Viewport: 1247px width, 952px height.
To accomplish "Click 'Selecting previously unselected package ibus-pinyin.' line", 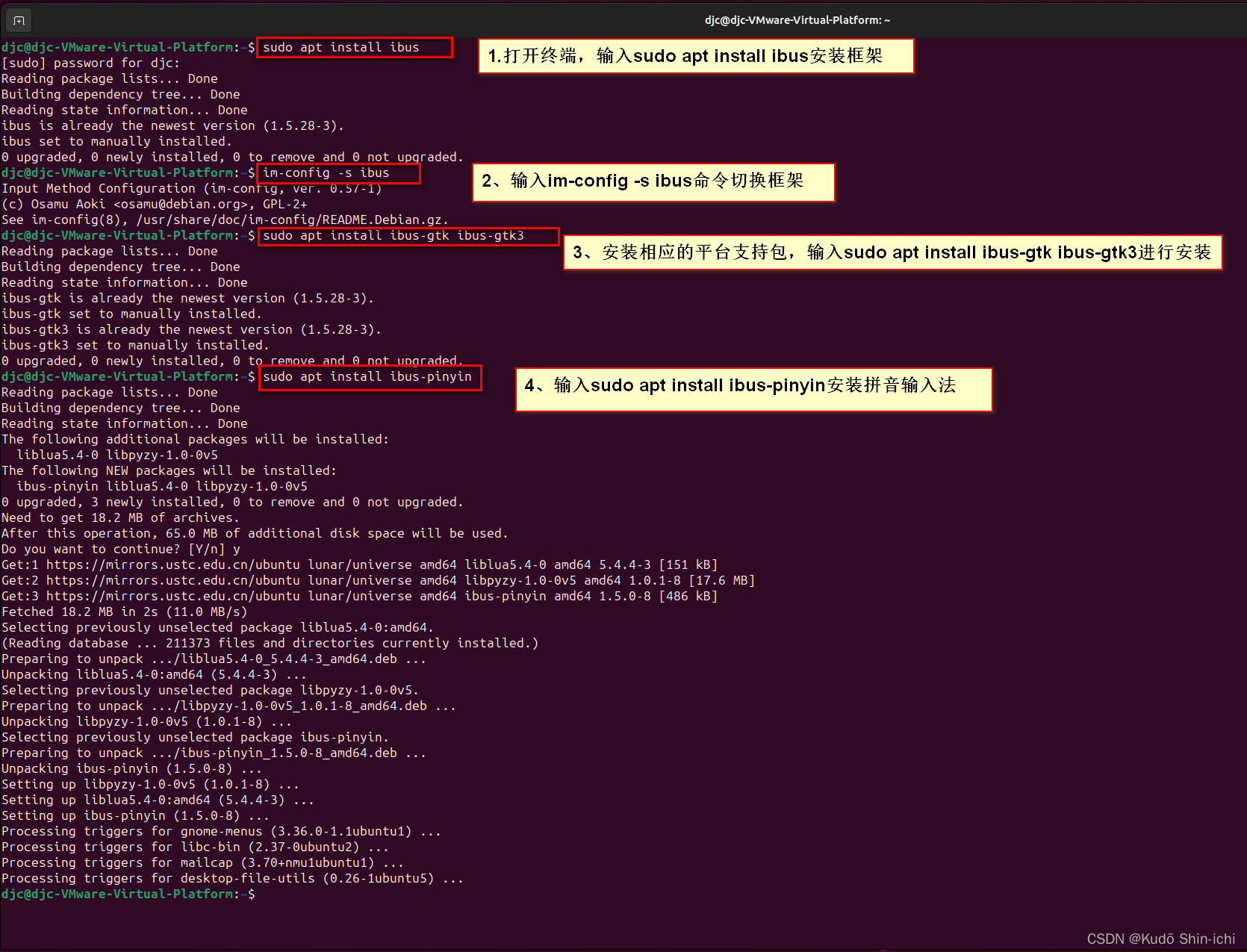I will pyautogui.click(x=195, y=737).
